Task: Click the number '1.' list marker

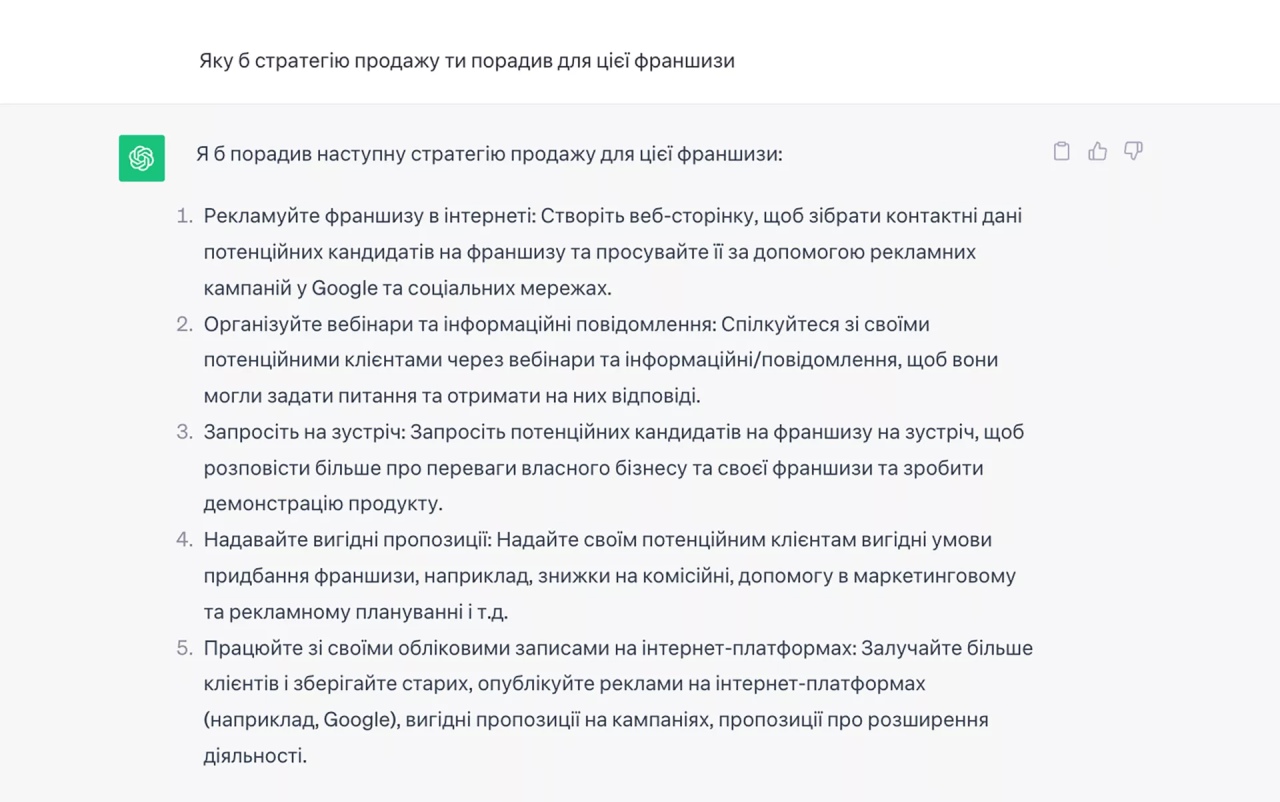Action: 185,216
